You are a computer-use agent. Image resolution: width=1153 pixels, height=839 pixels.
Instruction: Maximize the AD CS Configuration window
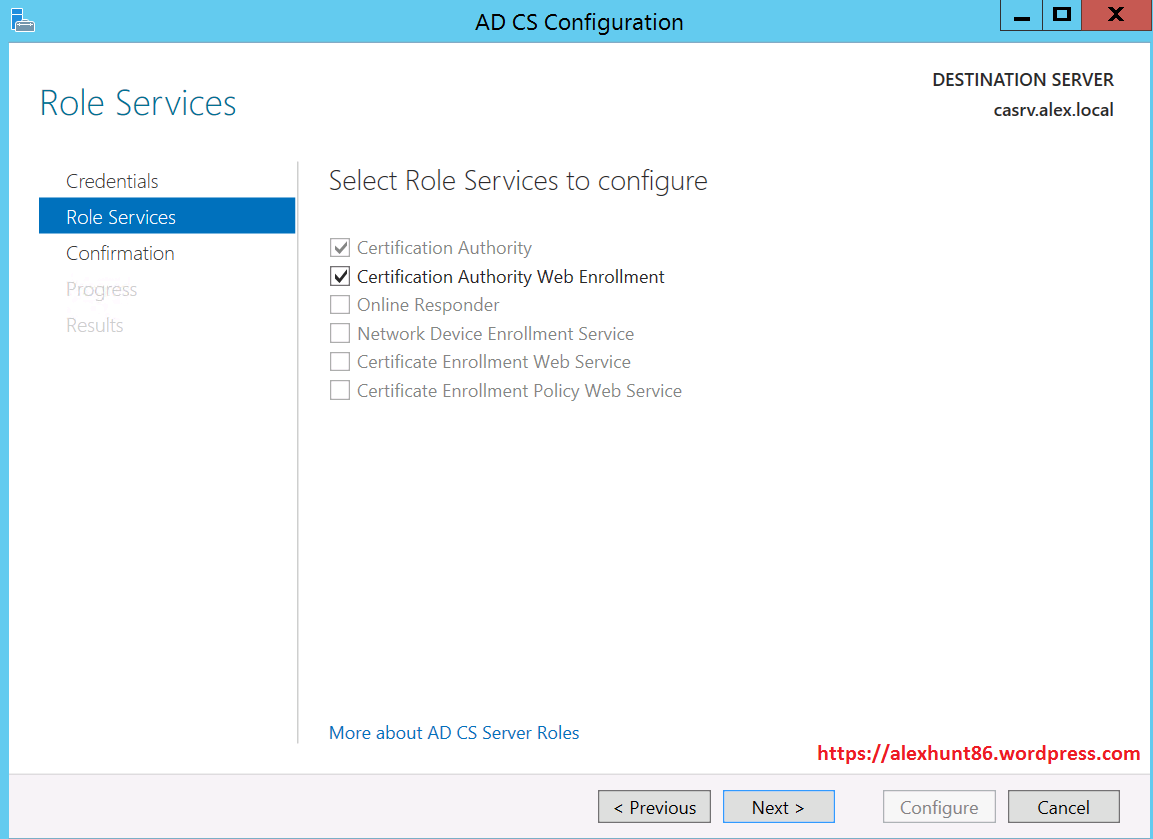(1062, 17)
